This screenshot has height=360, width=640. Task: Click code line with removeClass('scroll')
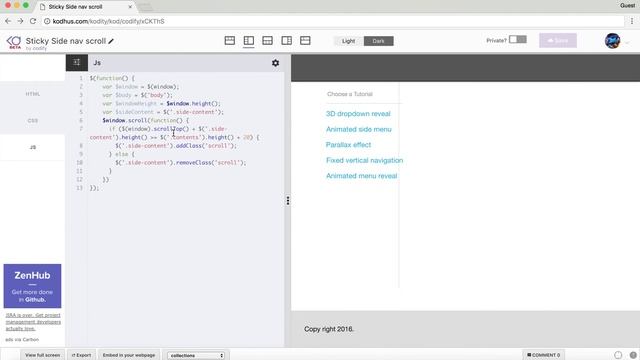181,163
